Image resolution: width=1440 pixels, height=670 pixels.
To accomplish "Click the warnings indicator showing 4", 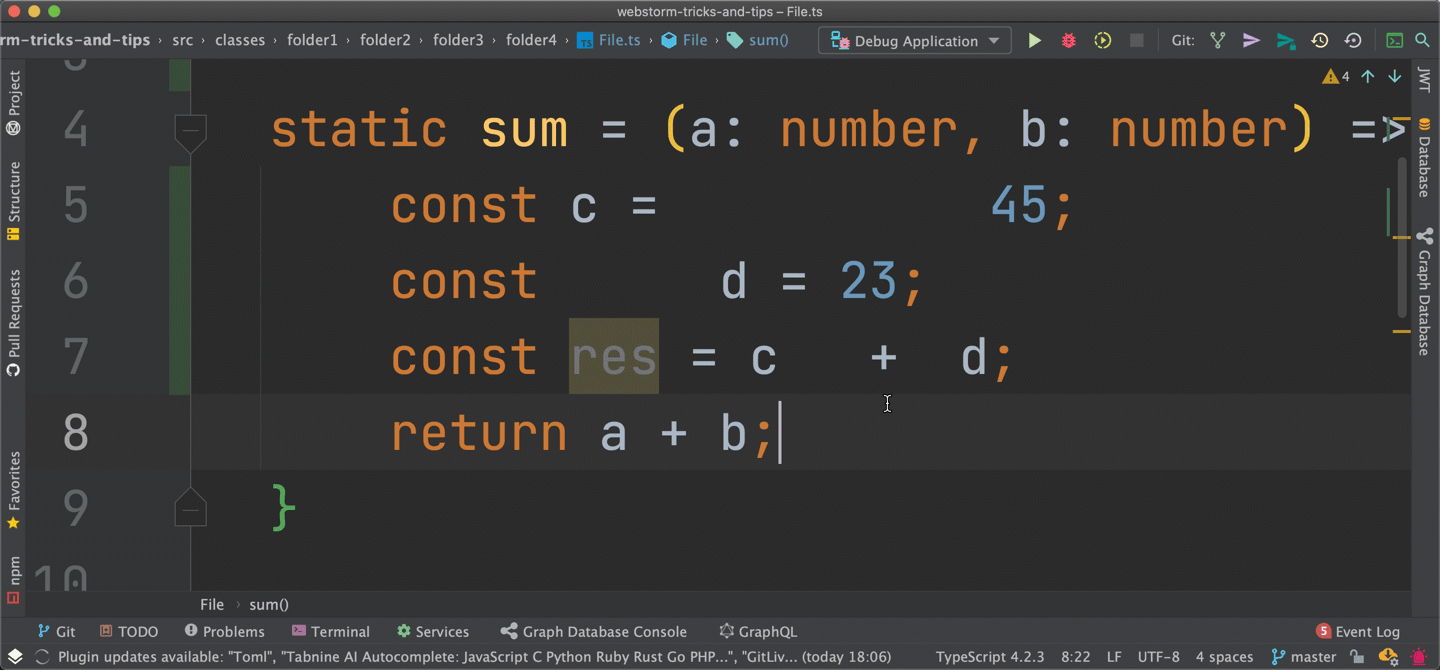I will pyautogui.click(x=1336, y=77).
